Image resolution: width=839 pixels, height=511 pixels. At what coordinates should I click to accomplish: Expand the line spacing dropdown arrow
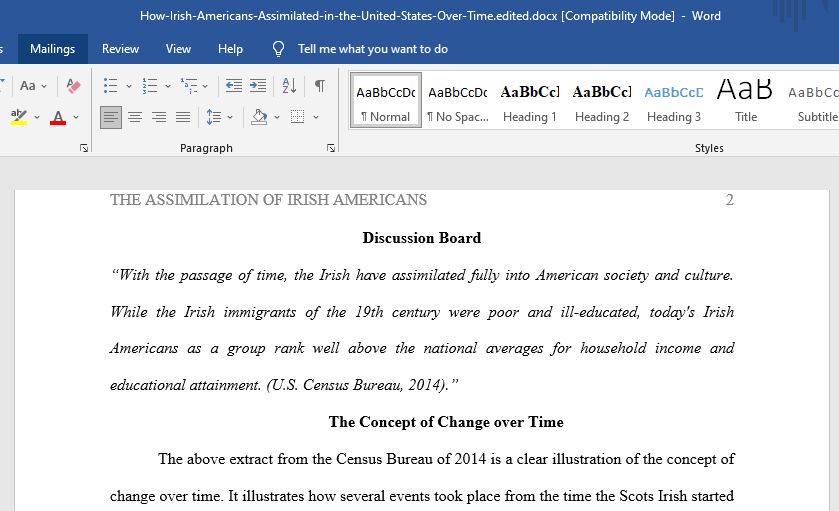(x=230, y=117)
